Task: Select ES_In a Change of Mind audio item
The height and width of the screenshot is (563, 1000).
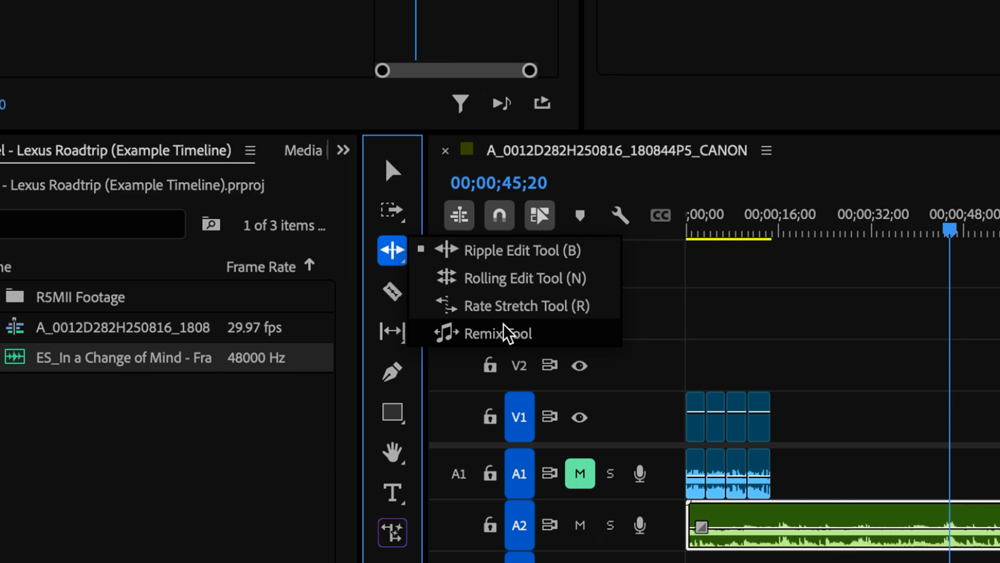Action: 124,358
